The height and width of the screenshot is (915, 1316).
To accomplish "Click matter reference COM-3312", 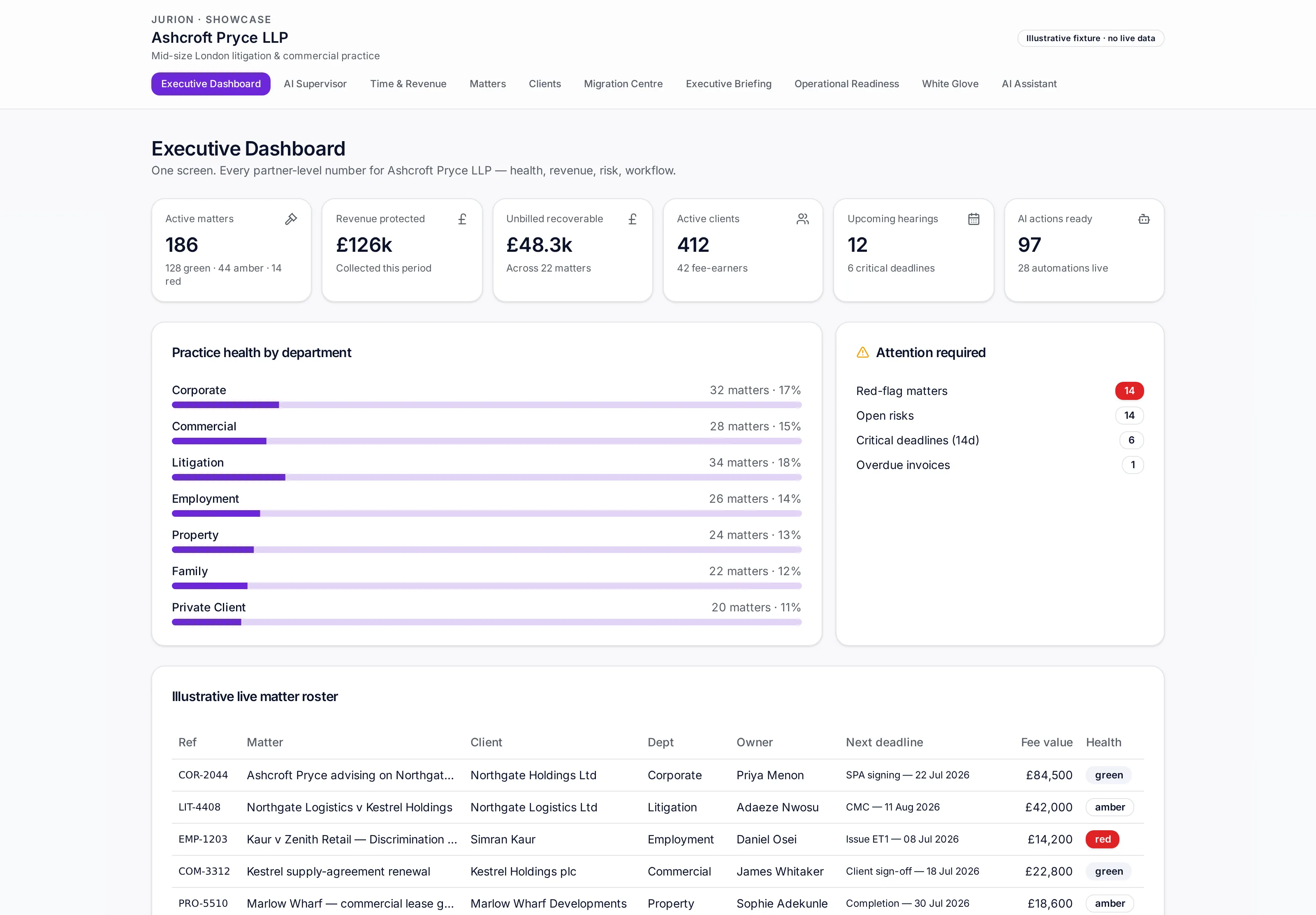I will [x=204, y=871].
